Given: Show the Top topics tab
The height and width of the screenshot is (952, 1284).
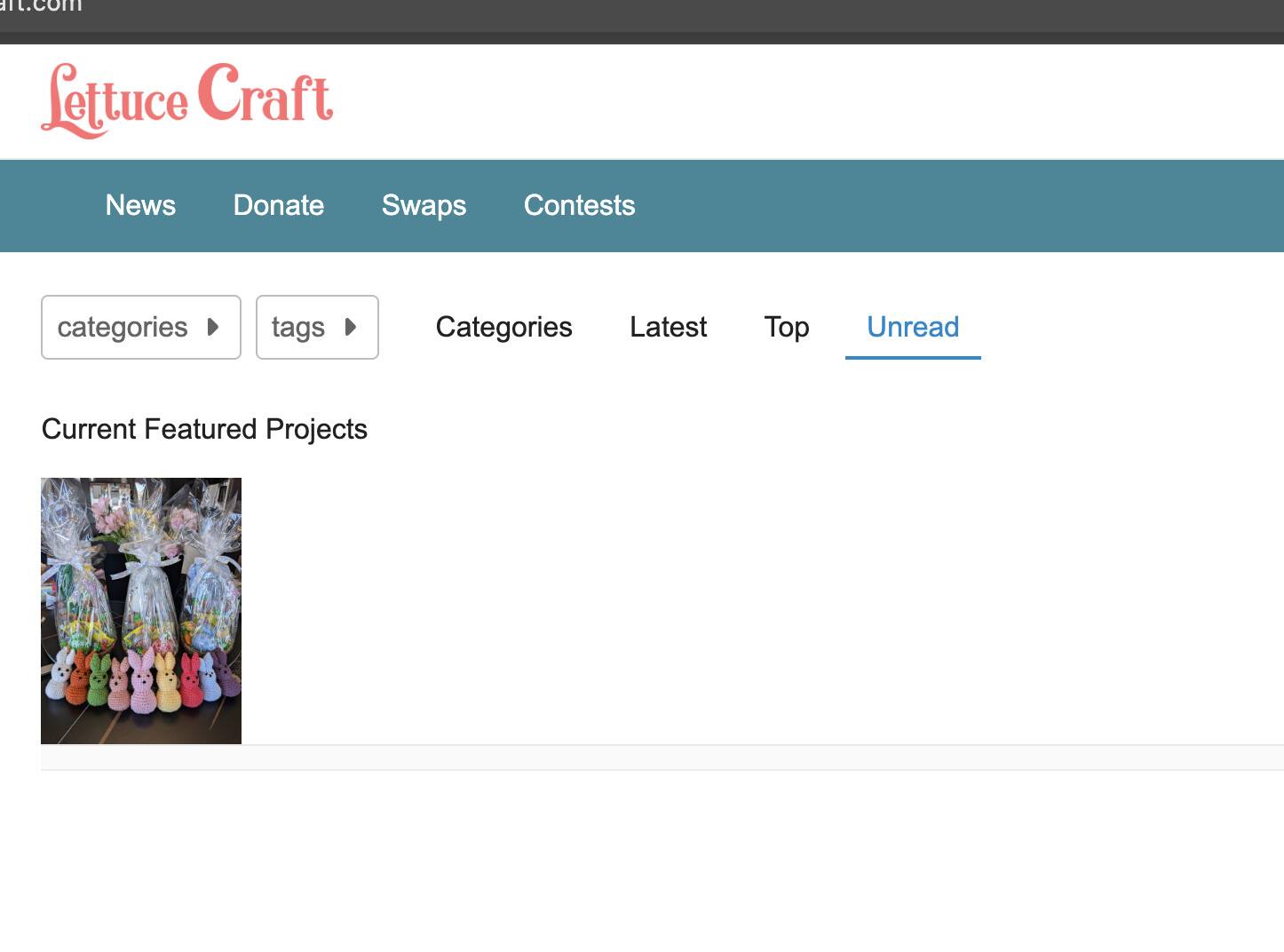Looking at the screenshot, I should tap(786, 327).
